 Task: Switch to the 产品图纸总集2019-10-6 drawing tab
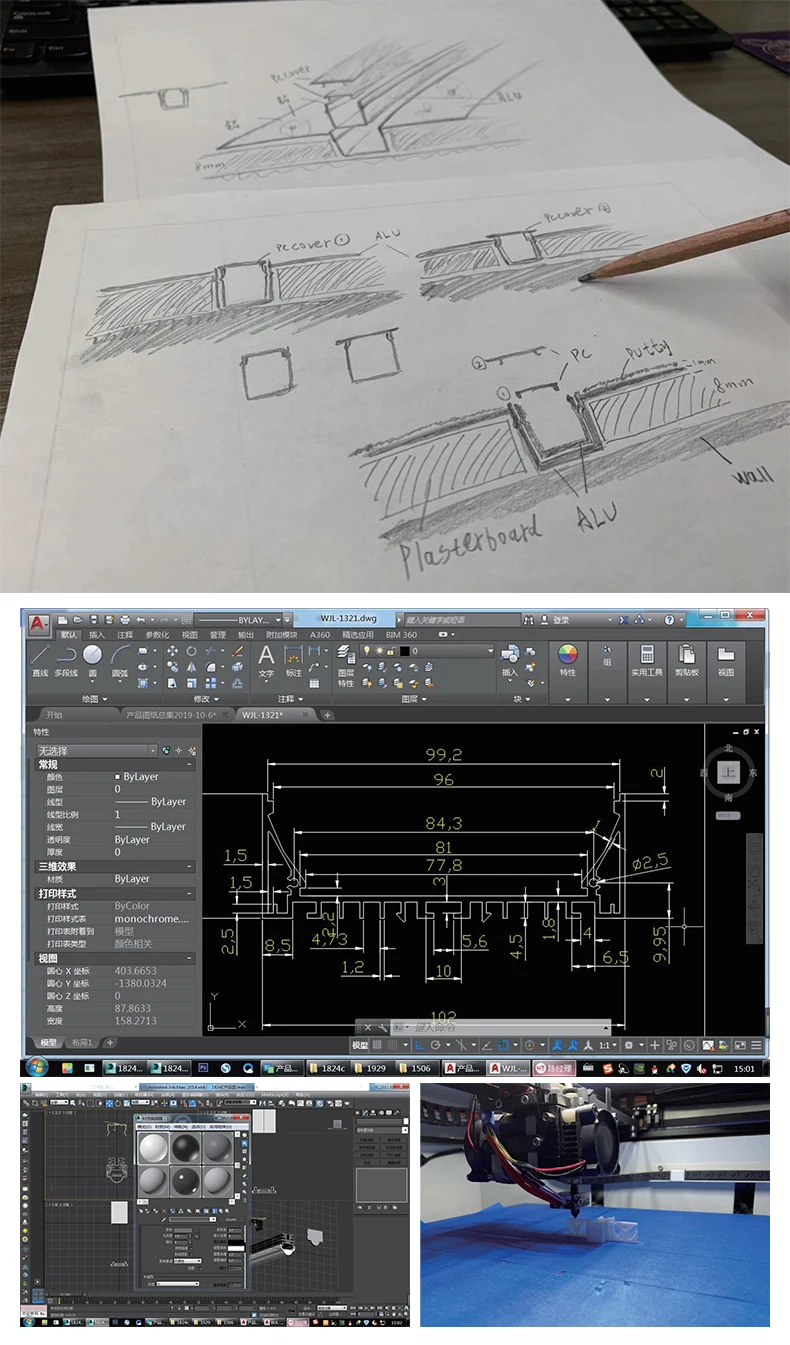coord(166,715)
